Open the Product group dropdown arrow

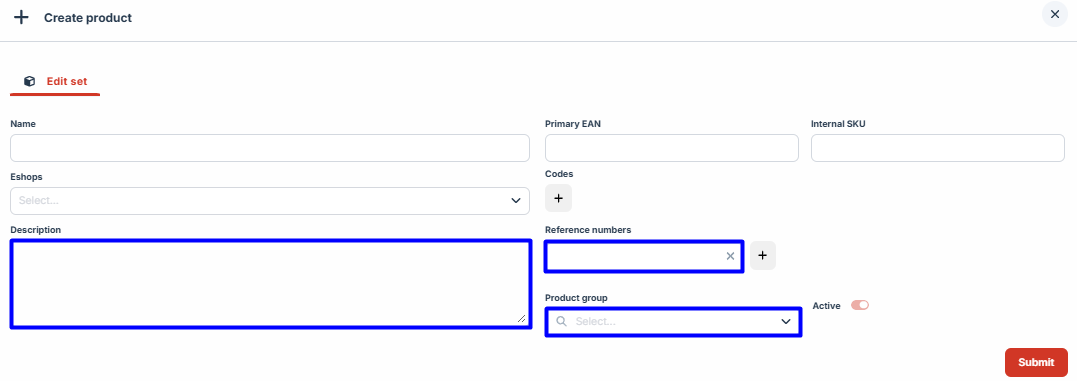tap(786, 321)
